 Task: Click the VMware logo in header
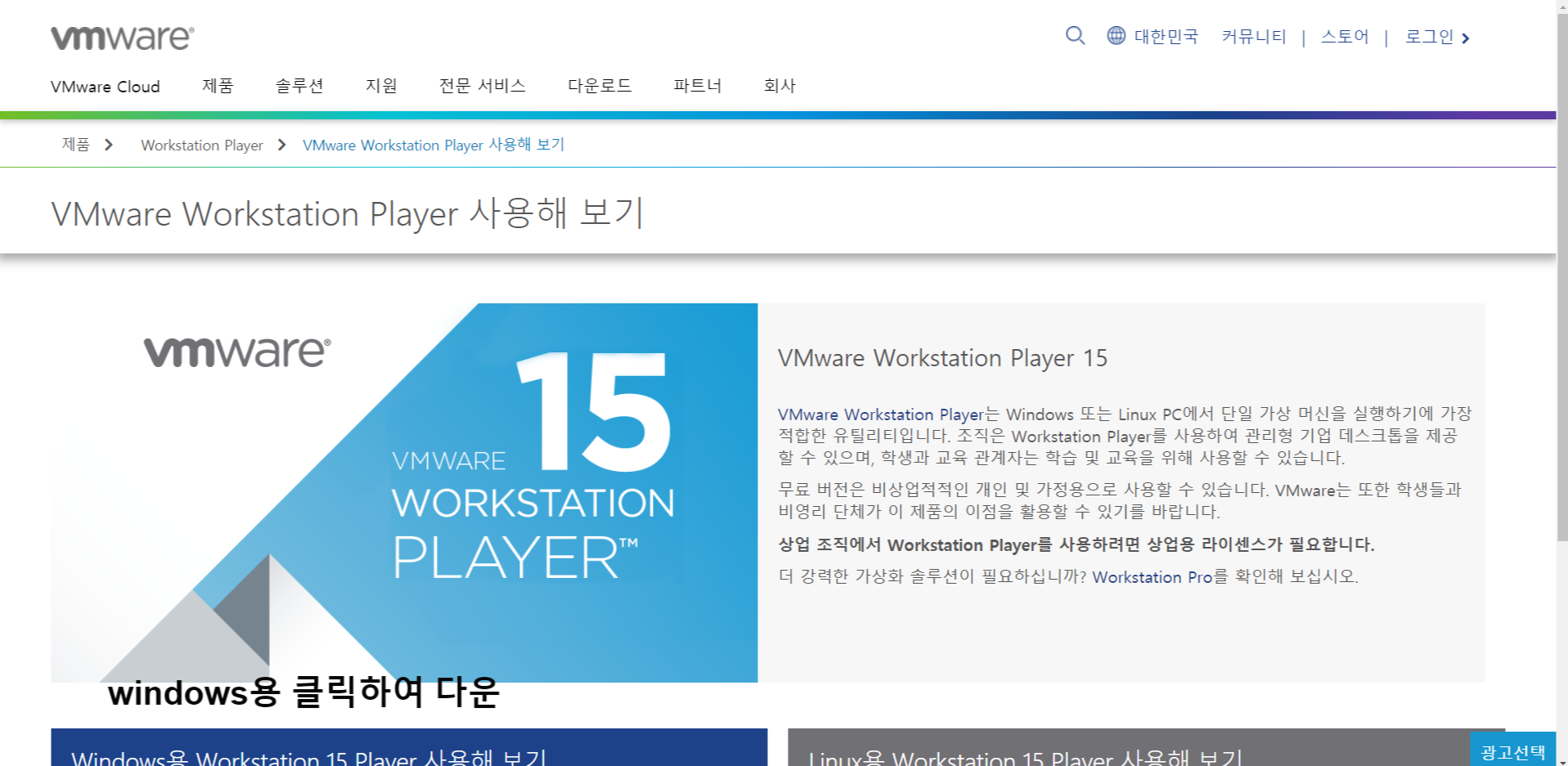tap(123, 38)
